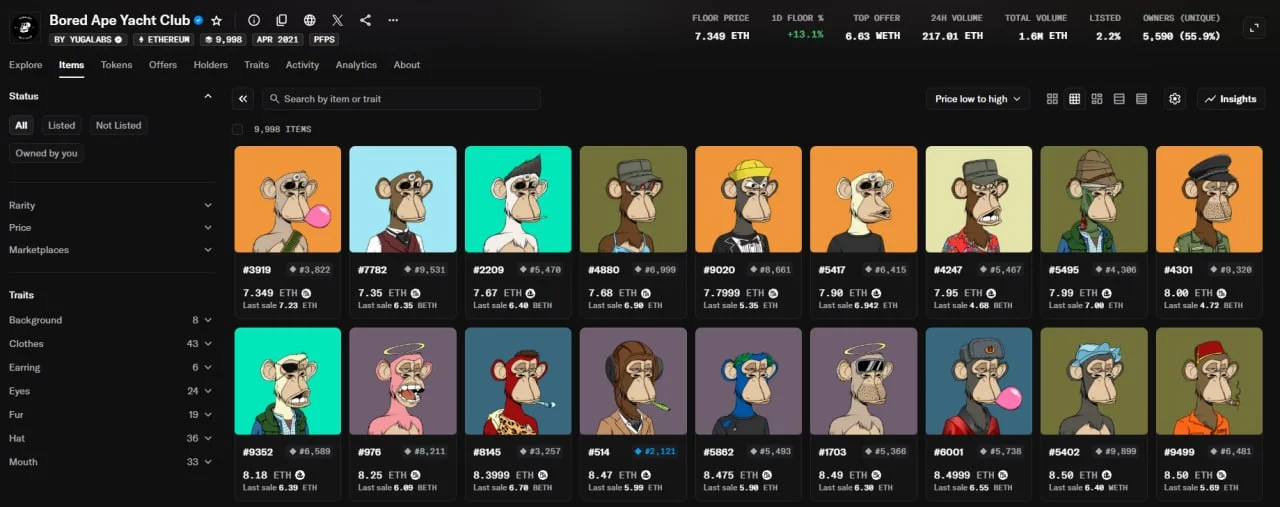Select the Not Listed status filter
This screenshot has height=507, width=1280.
(x=118, y=125)
